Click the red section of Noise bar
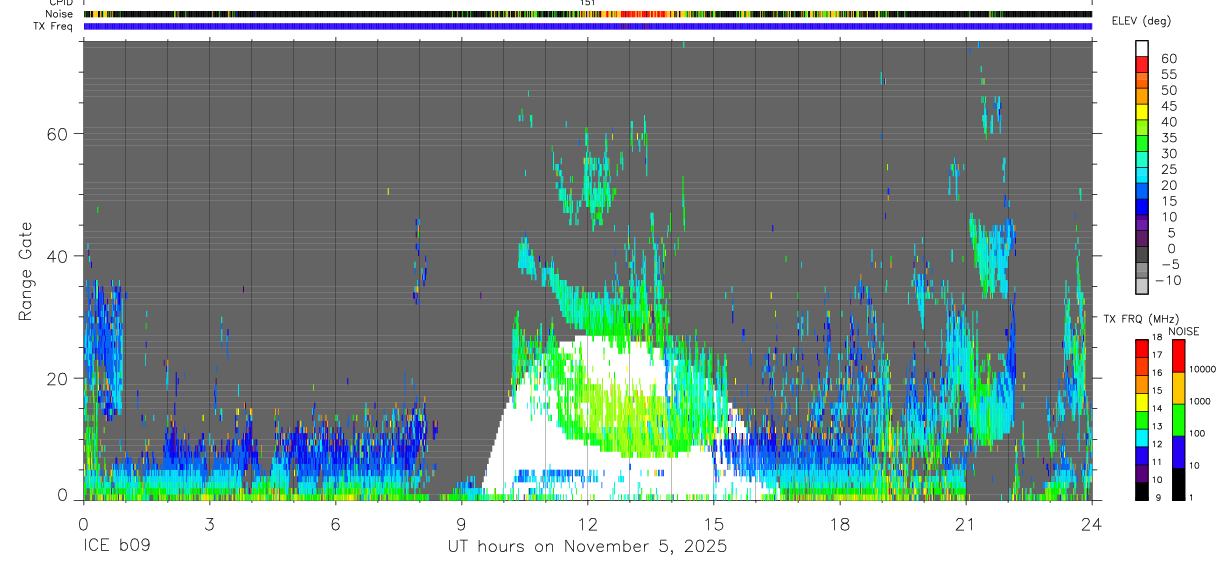 645,14
